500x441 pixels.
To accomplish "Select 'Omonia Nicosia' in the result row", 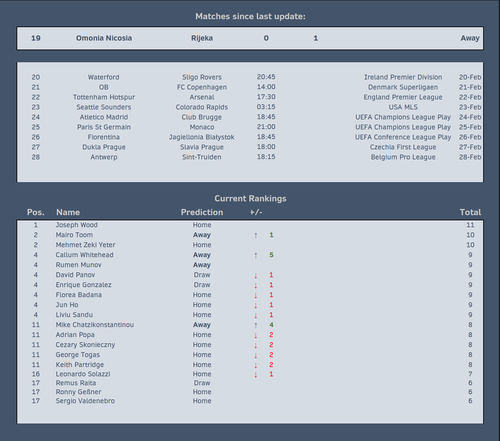I will click(104, 38).
